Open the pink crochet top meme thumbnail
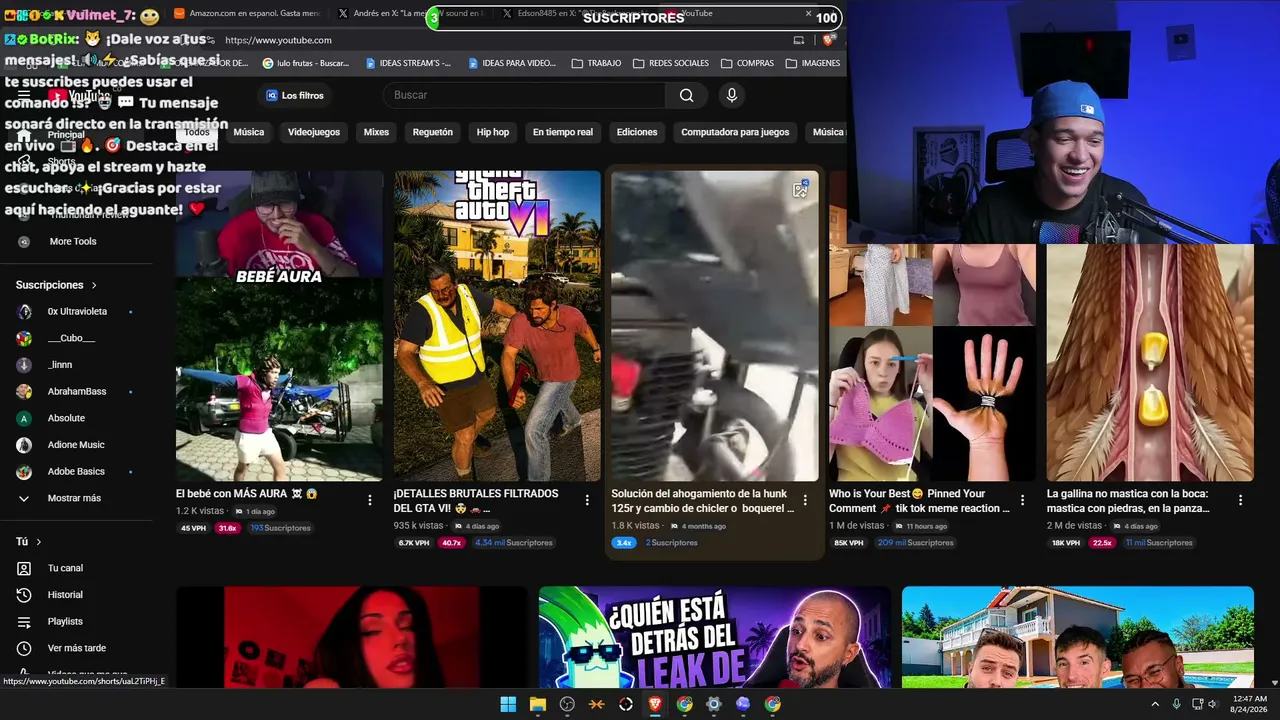Viewport: 1280px width, 720px height. point(932,362)
